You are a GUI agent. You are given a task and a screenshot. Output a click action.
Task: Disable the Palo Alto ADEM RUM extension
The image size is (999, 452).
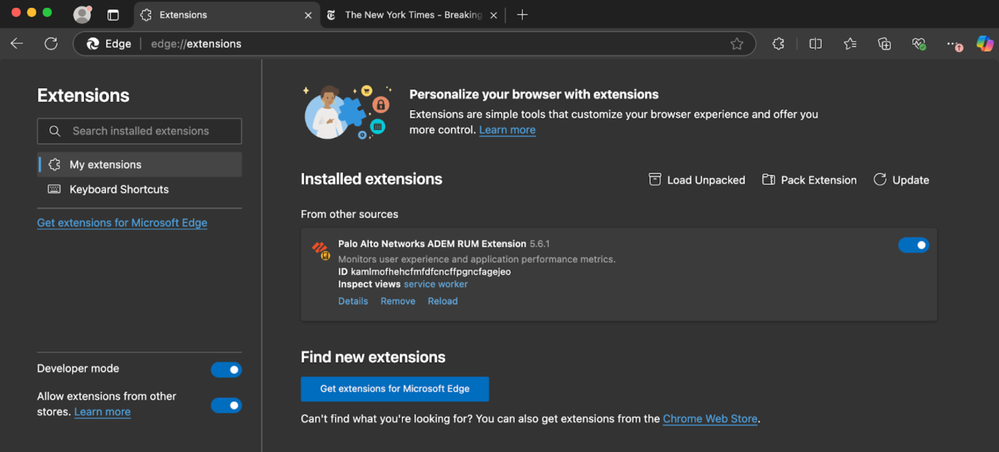(x=913, y=245)
